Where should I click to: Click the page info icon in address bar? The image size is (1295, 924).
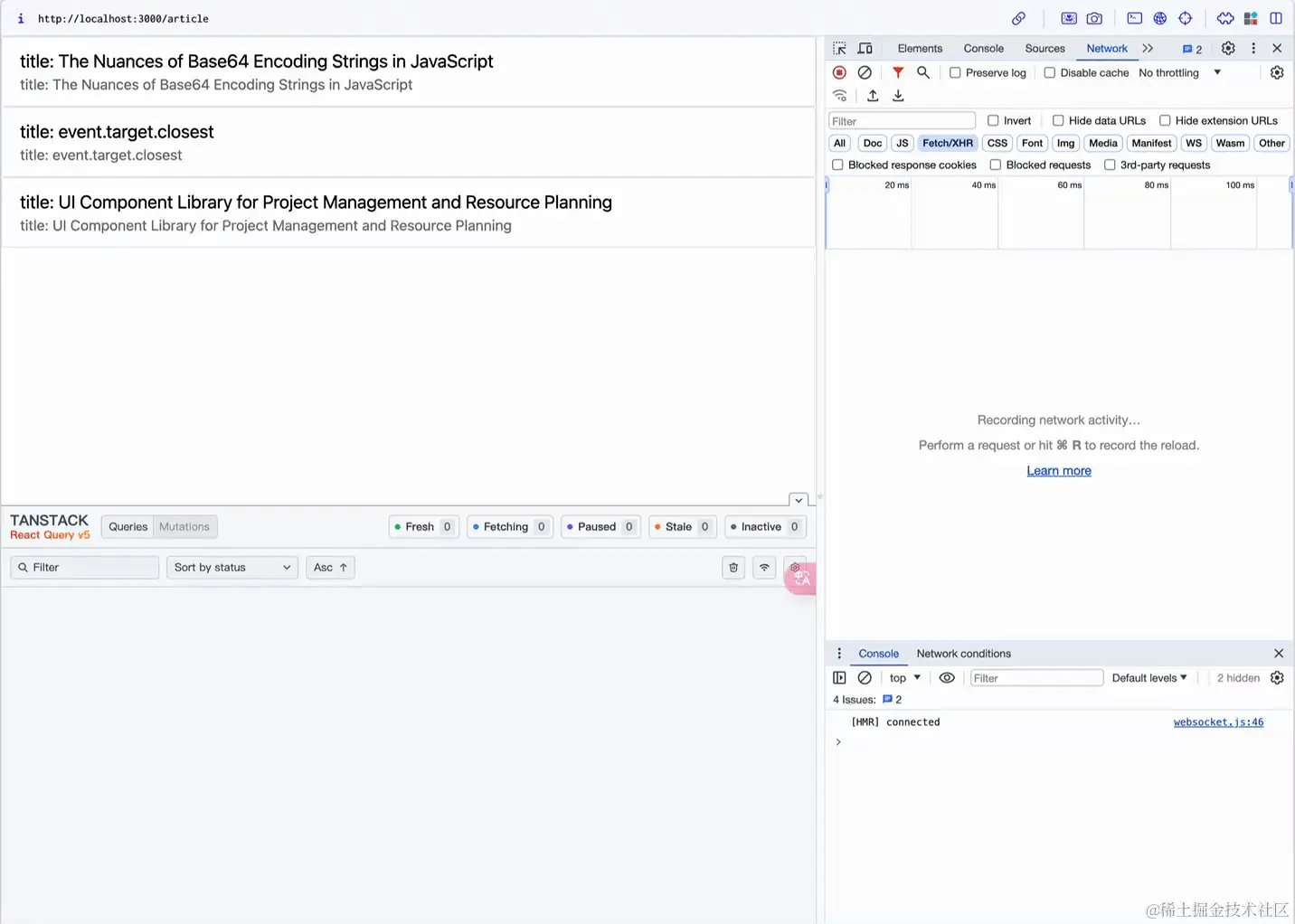pyautogui.click(x=21, y=18)
